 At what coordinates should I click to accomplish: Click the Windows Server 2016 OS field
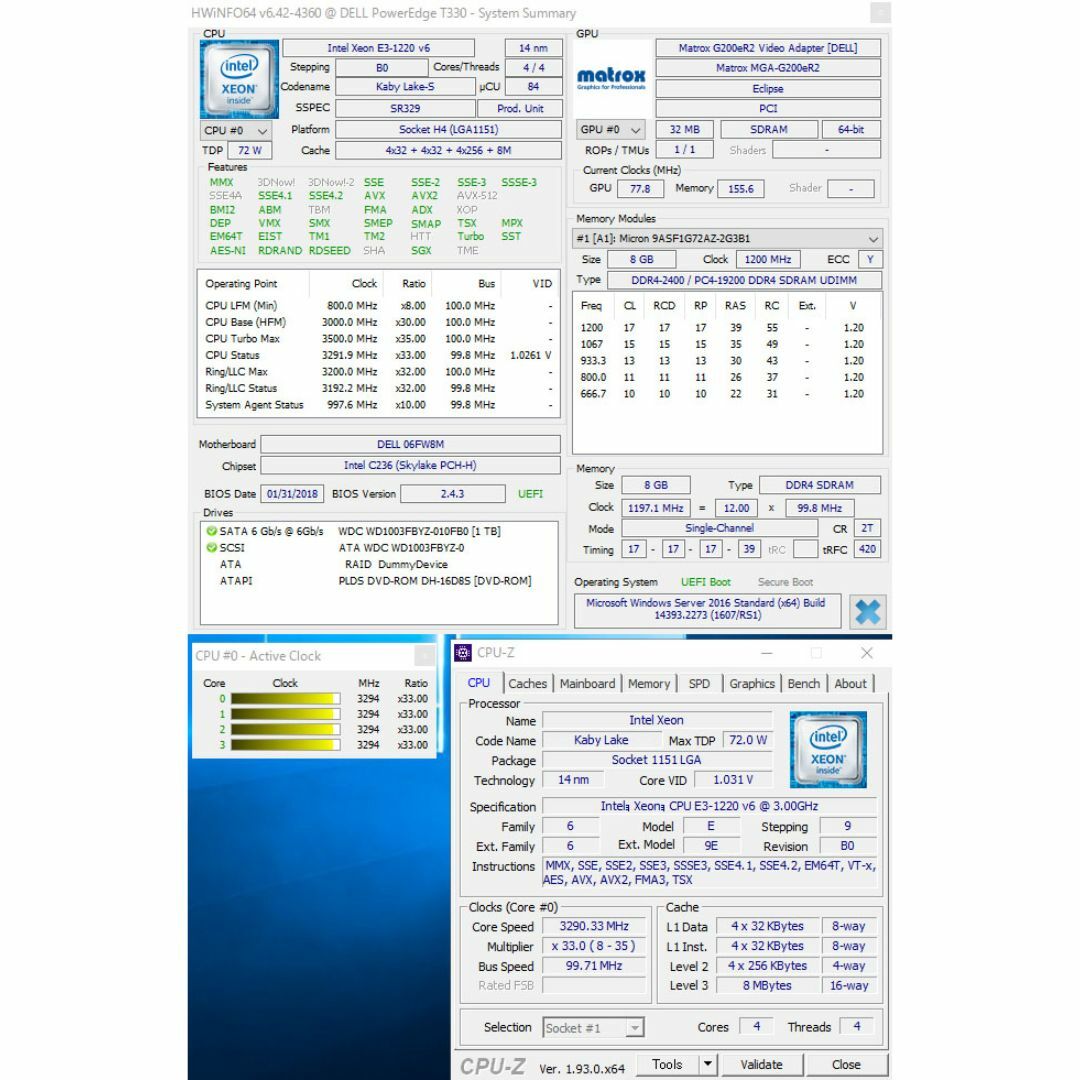point(707,609)
